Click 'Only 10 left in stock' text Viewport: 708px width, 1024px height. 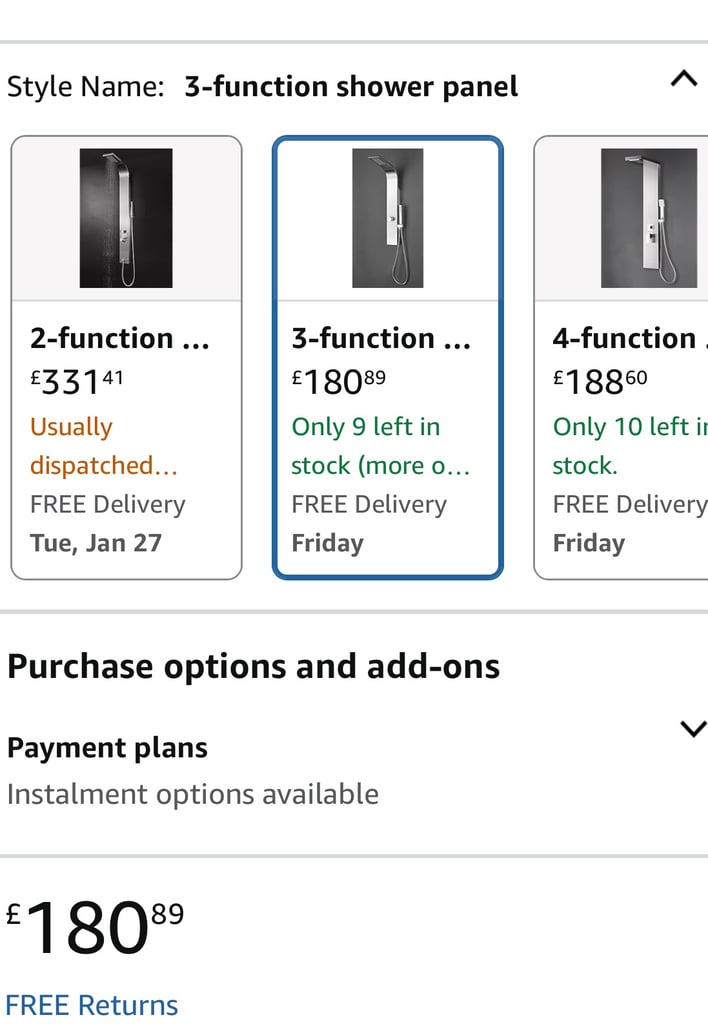630,446
